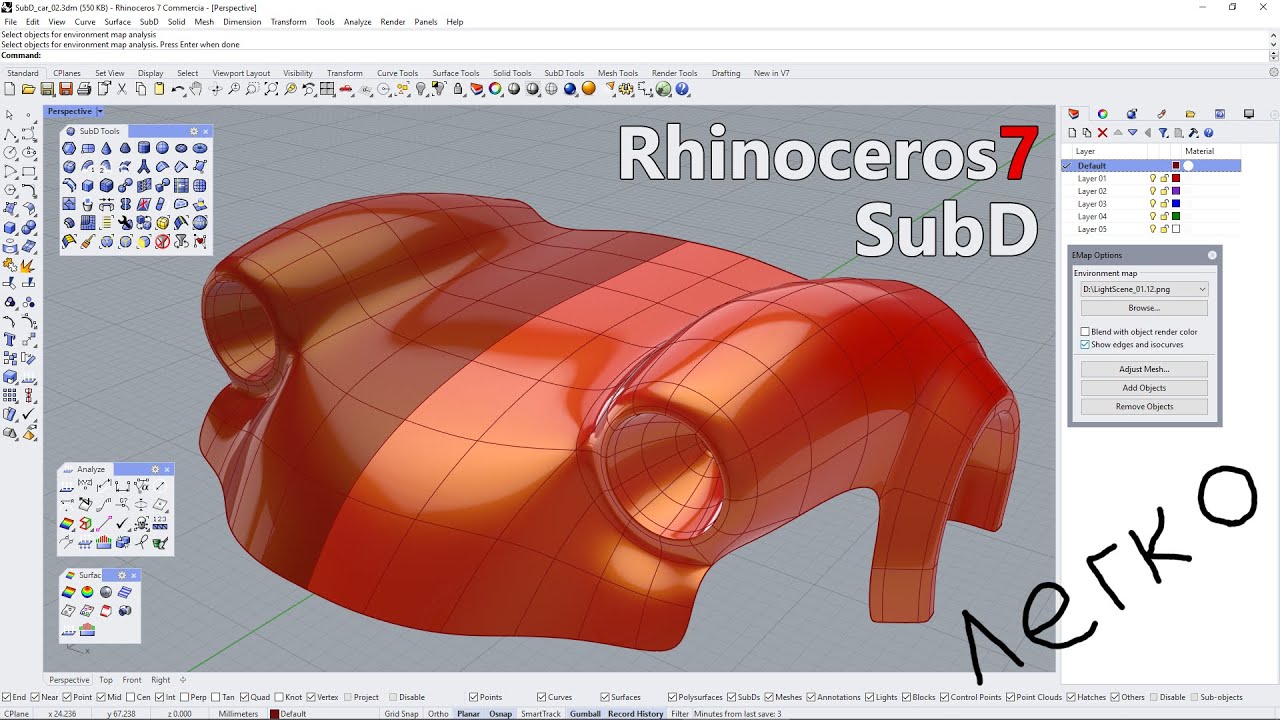Screen dimensions: 1280x720
Task: Click the New Layer icon in Layers panel
Action: tap(1072, 132)
